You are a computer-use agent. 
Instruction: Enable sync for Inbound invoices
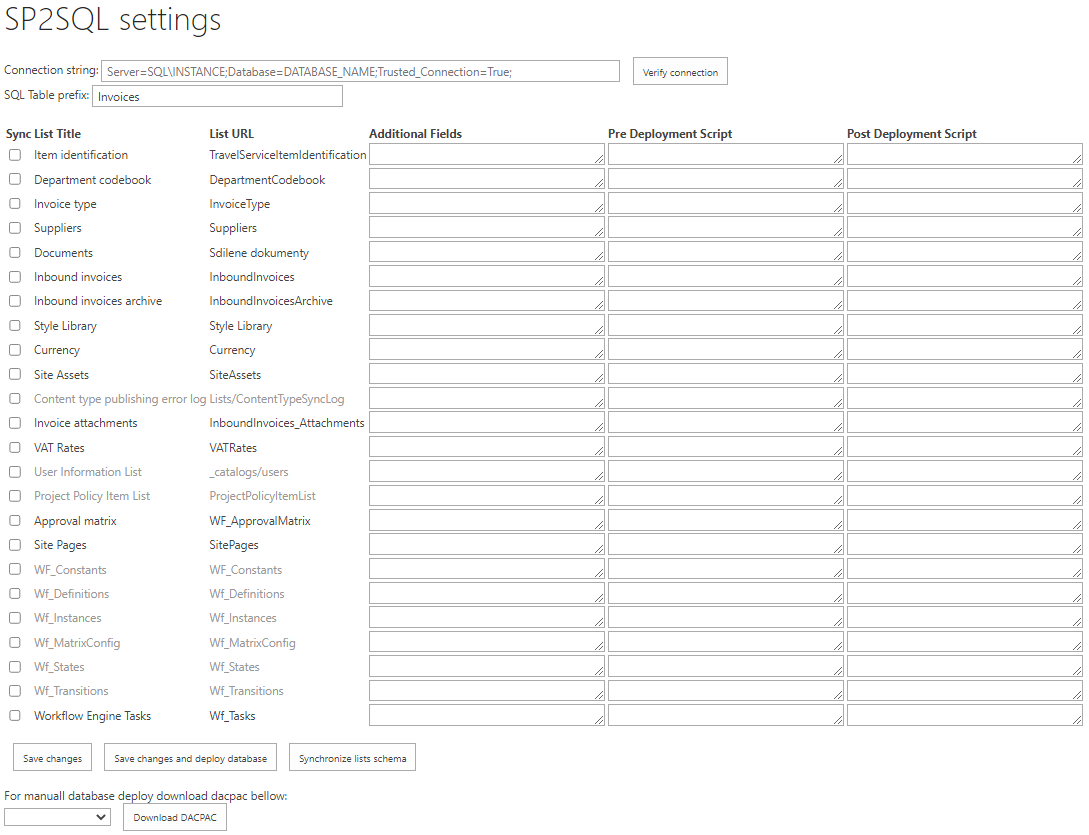pos(15,277)
